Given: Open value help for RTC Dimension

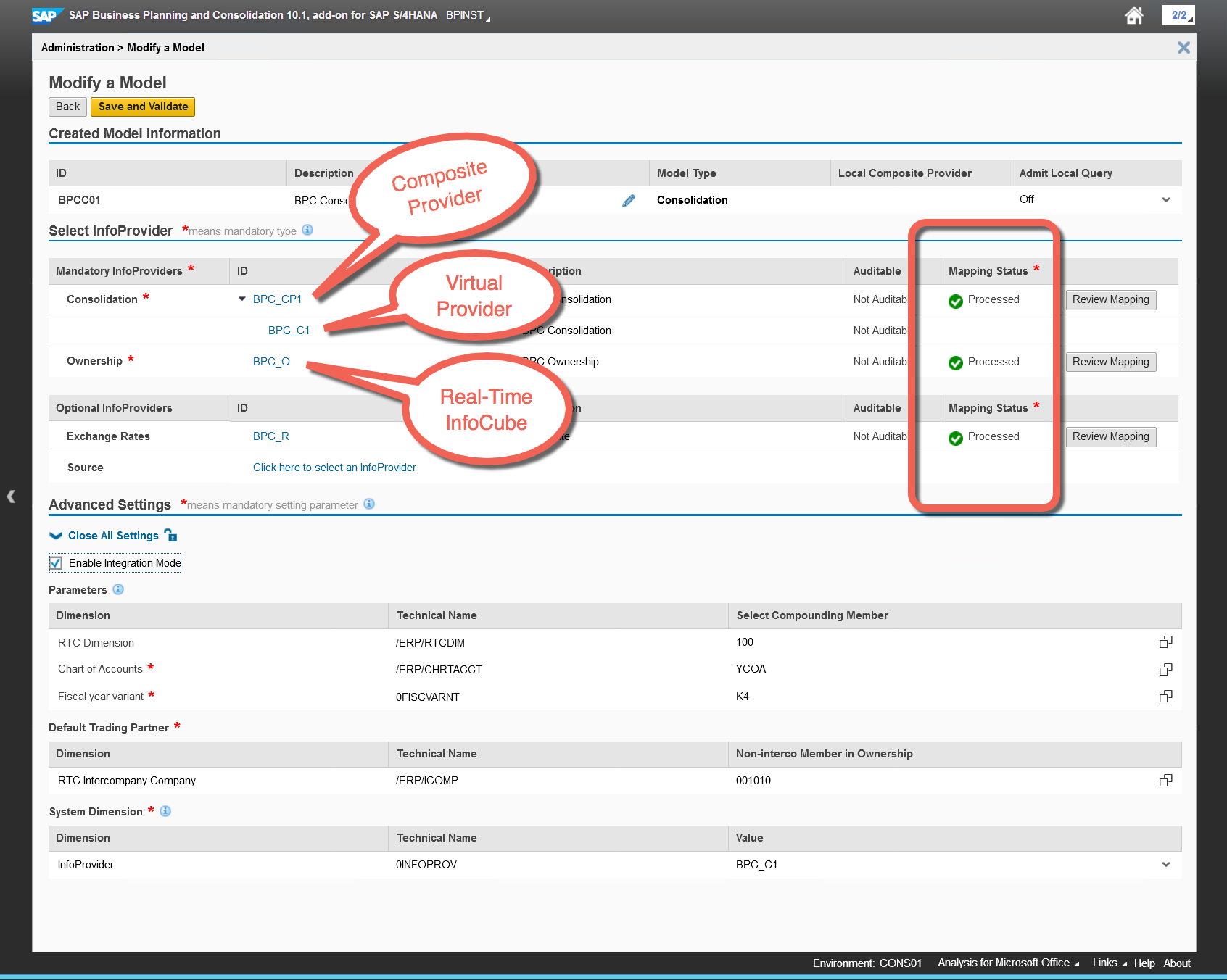Looking at the screenshot, I should pyautogui.click(x=1165, y=642).
